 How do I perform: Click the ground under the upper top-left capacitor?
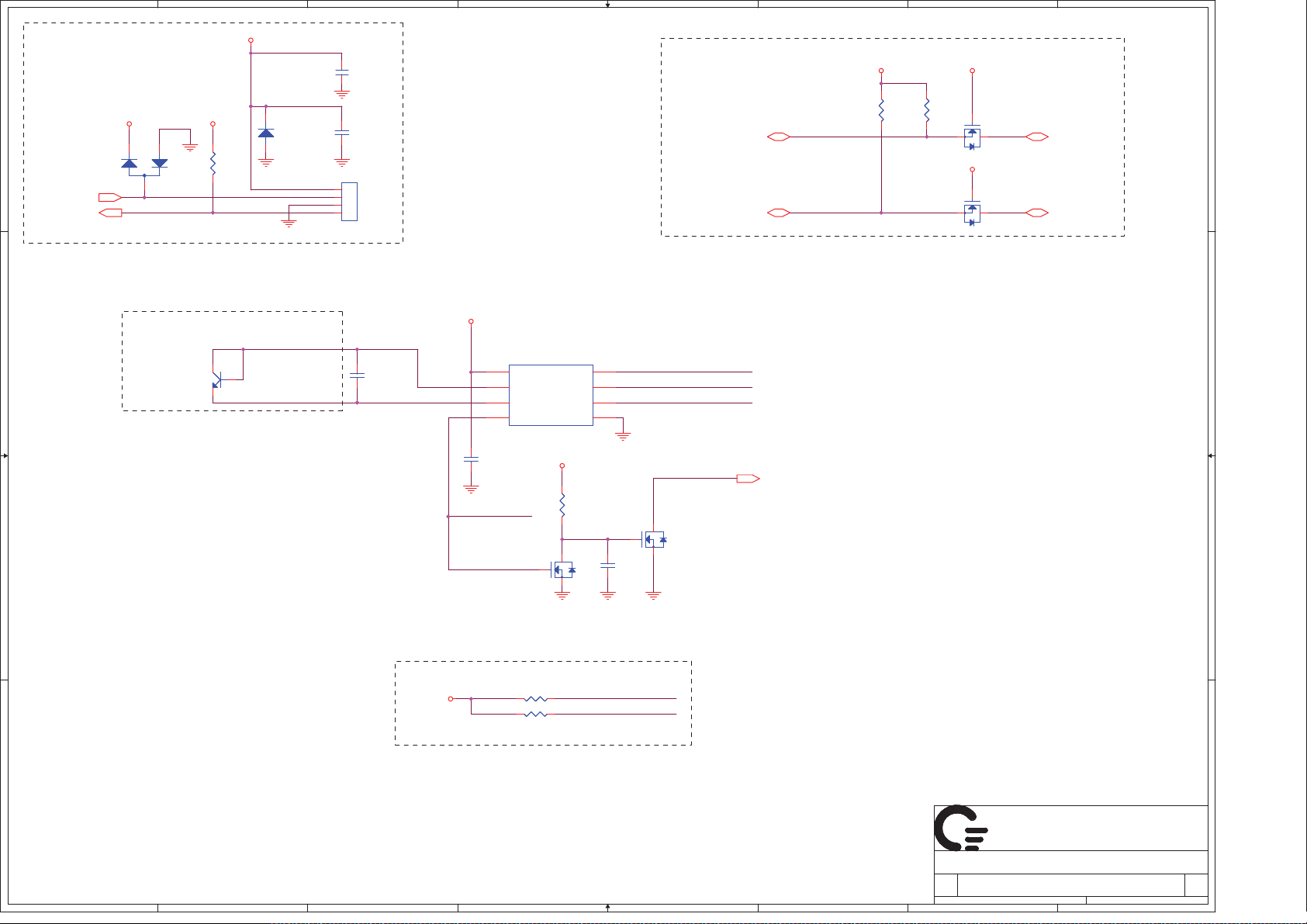coord(341,95)
